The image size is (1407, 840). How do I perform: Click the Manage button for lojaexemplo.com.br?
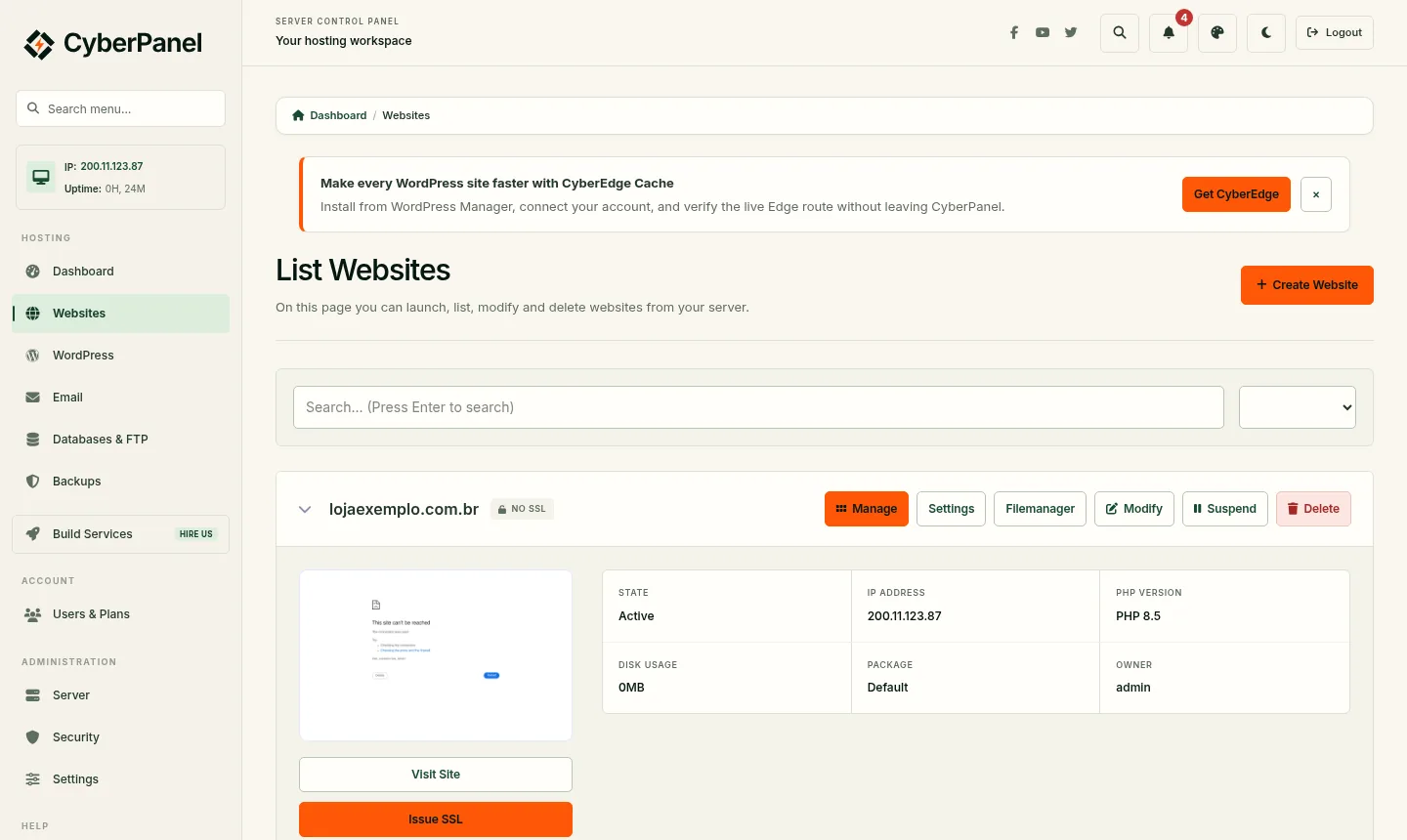tap(867, 509)
